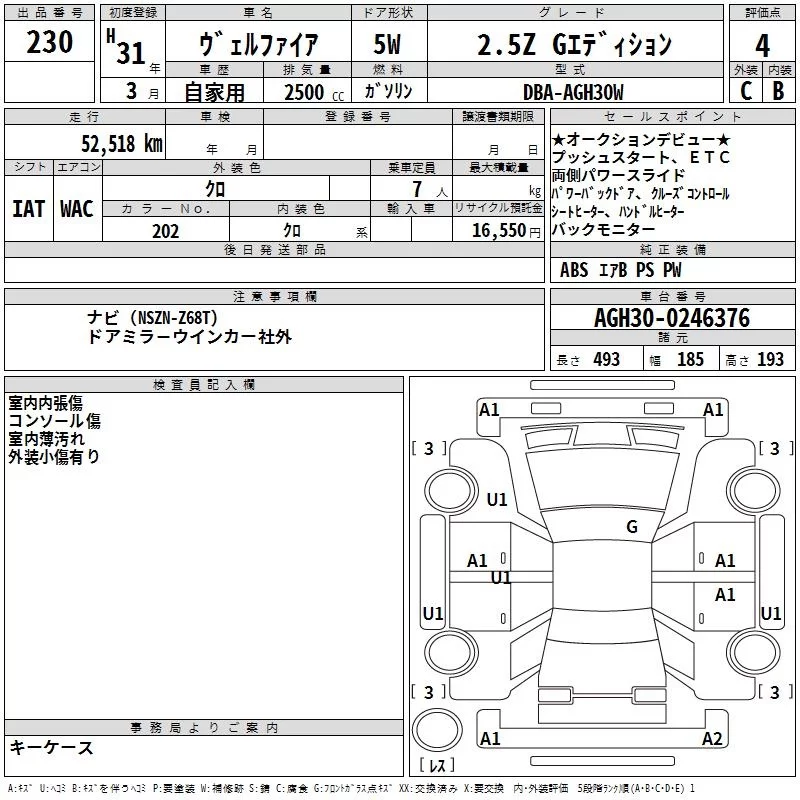800x800 pixels.
Task: Click the recycle deposit 16,550円
Action: (506, 231)
